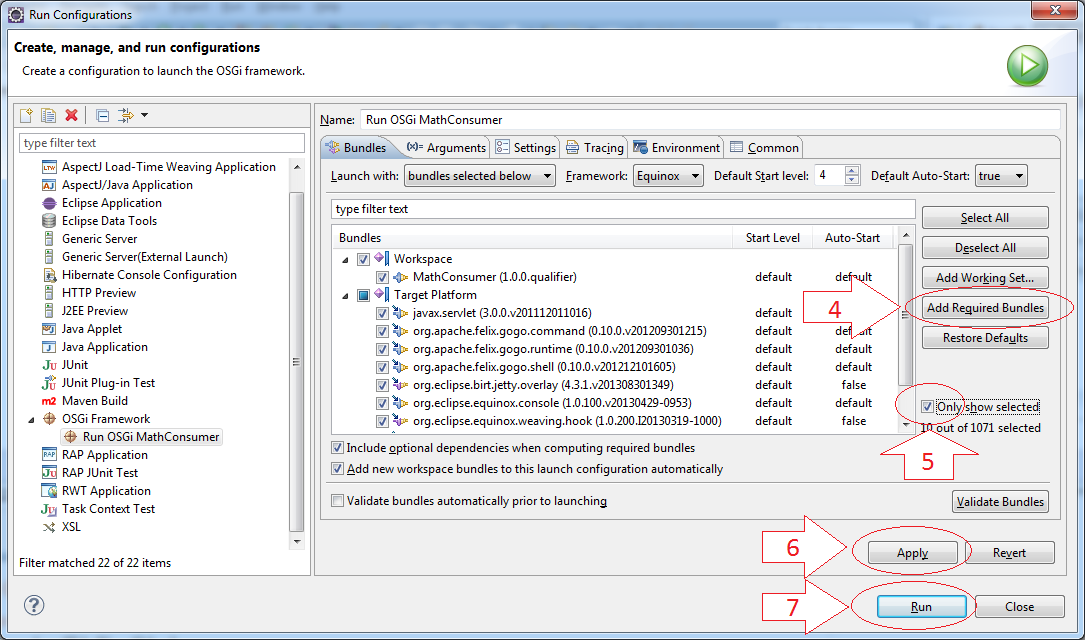Screen dimensions: 1085x640
Task: Click the Collapse All toolbar icon
Action: 102,116
